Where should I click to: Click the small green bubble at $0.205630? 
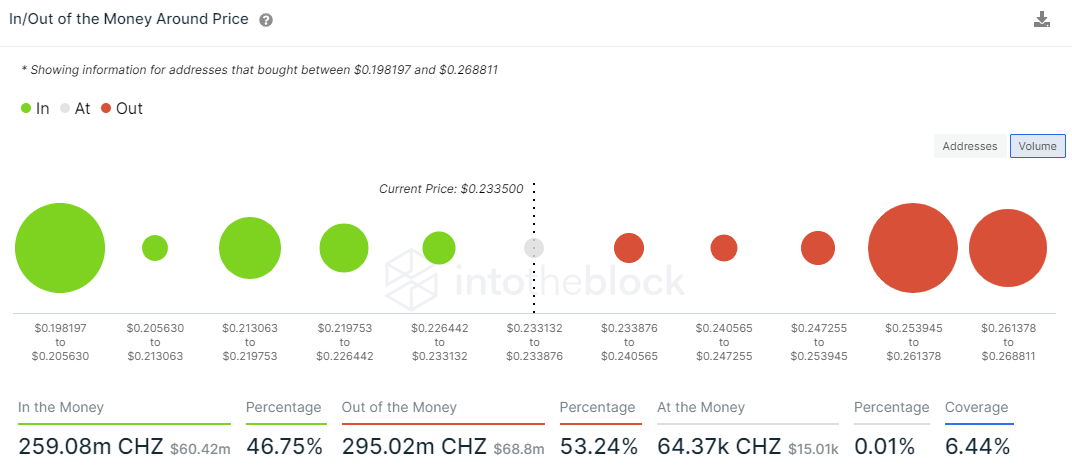click(155, 248)
